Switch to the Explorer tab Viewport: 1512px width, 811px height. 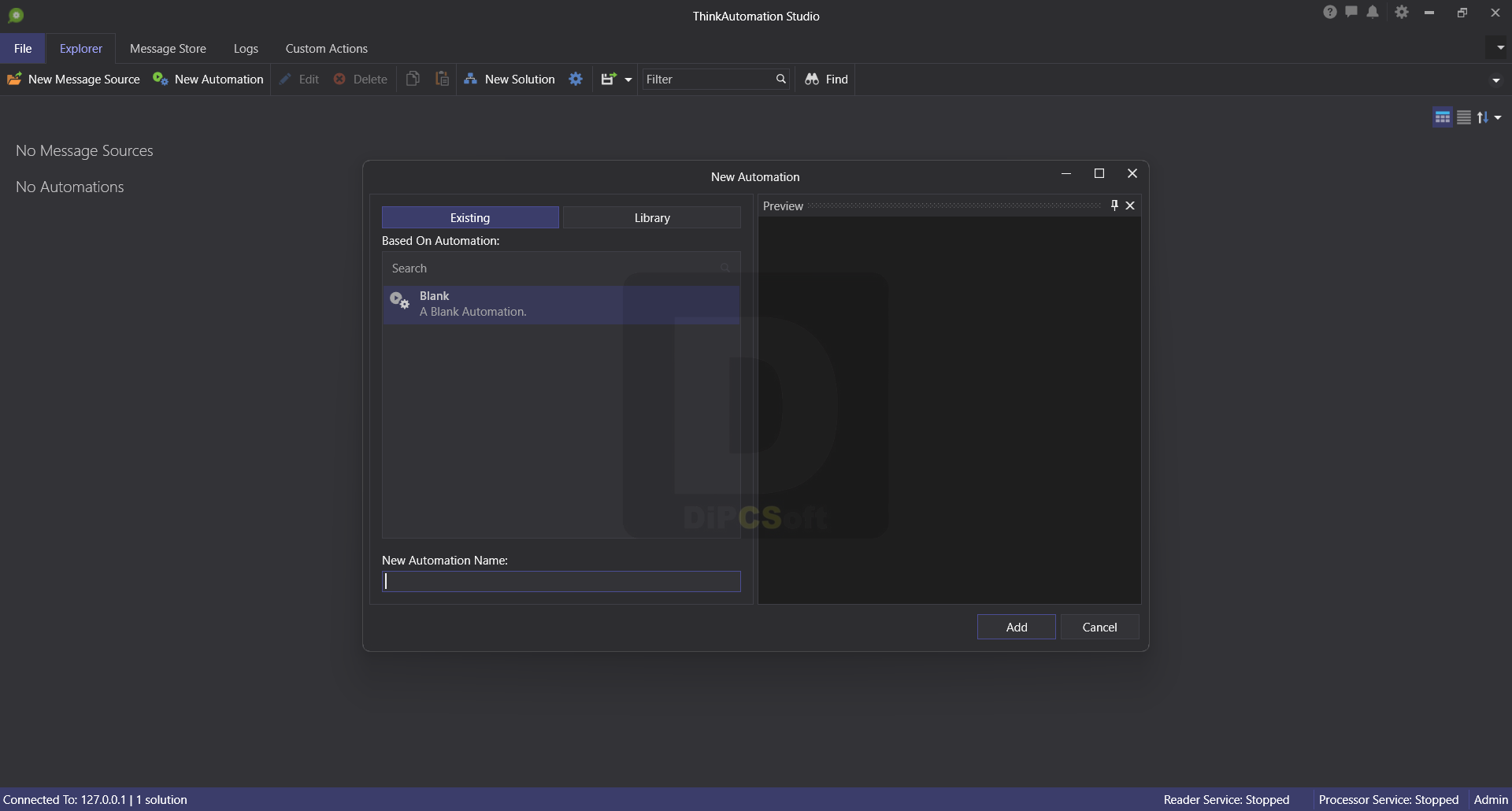pos(81,49)
